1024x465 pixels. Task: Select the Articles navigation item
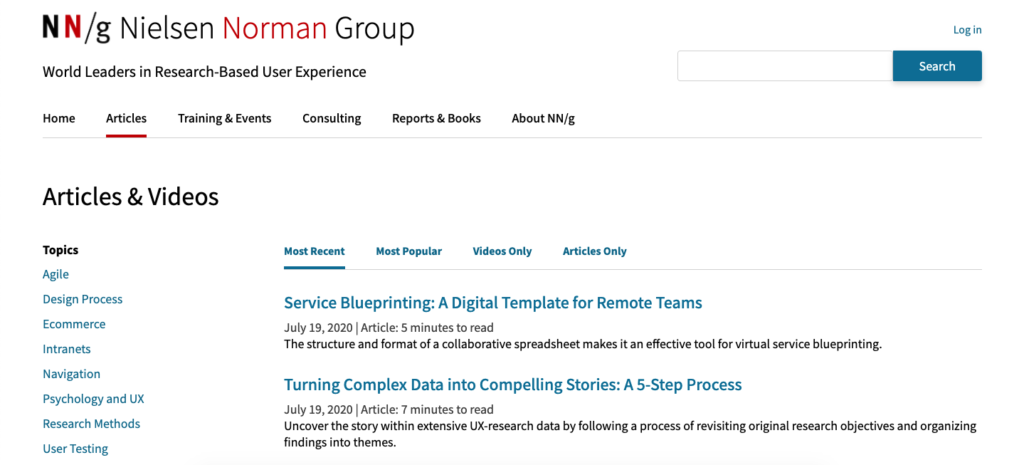tap(126, 118)
